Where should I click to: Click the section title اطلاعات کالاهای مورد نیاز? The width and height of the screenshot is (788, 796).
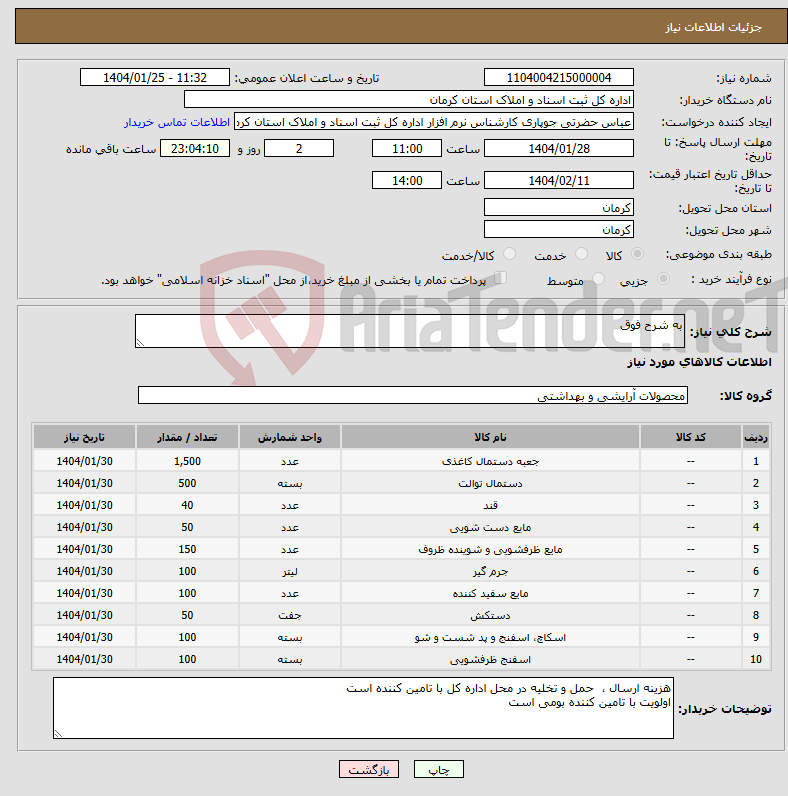[699, 362]
